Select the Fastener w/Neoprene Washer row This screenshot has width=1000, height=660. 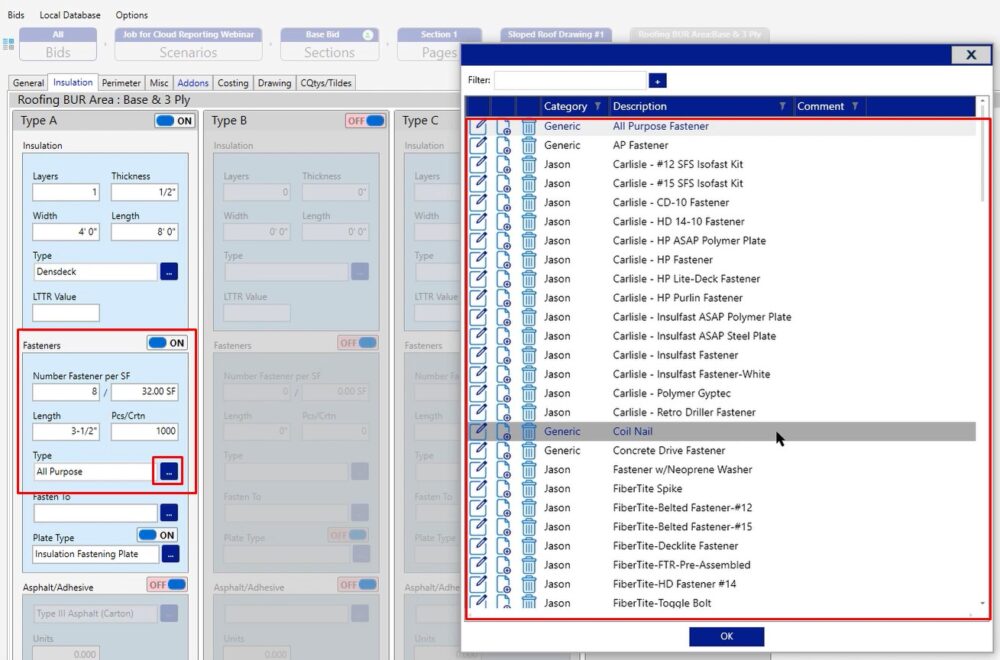click(682, 470)
